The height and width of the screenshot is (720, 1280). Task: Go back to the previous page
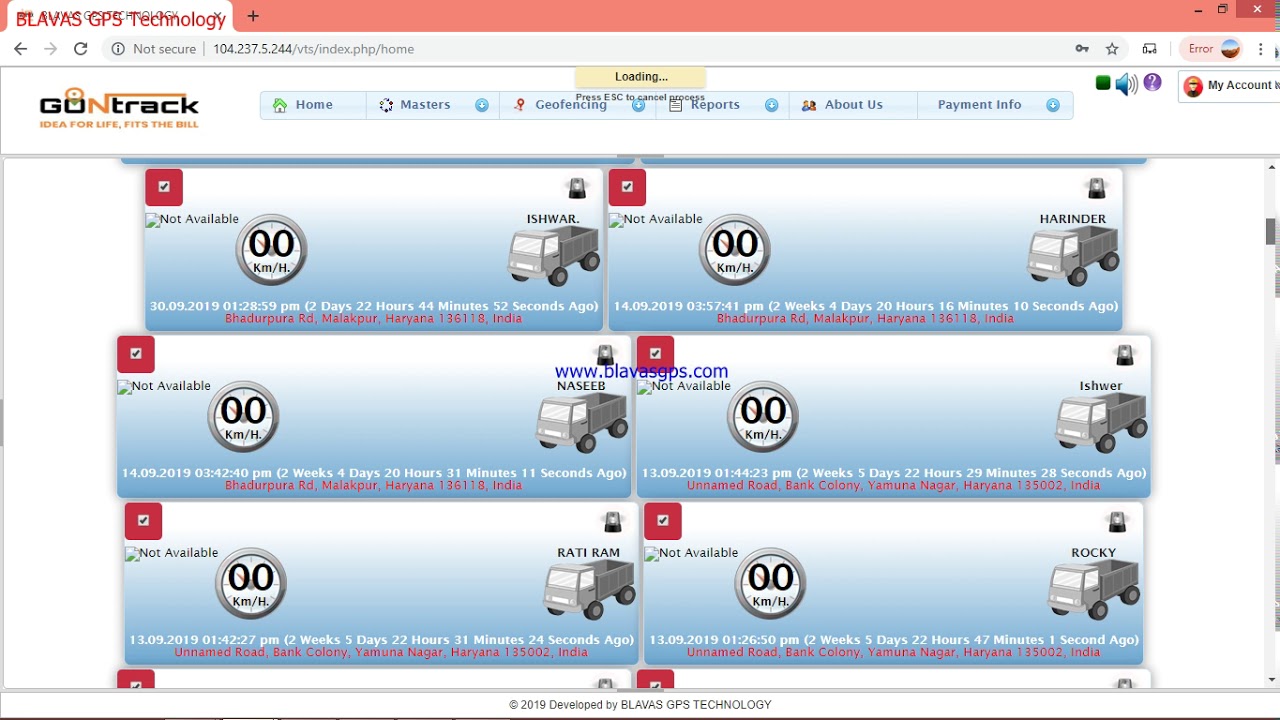[20, 49]
